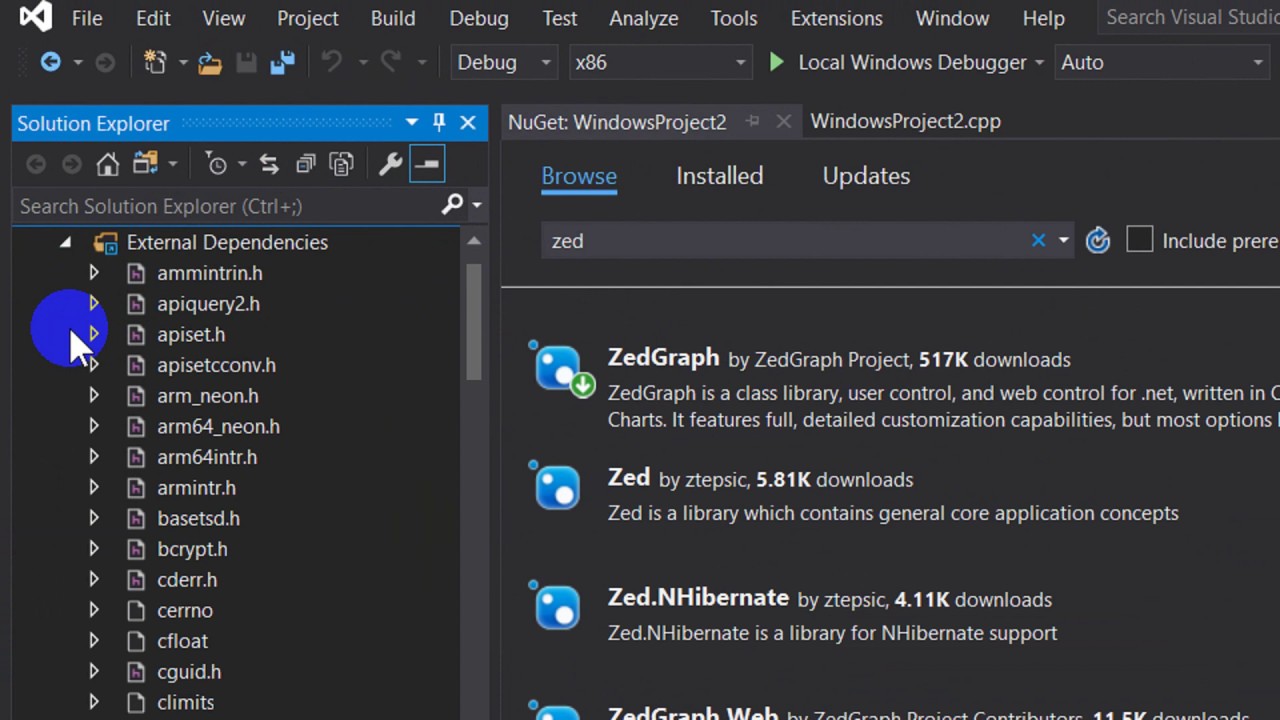Select the cguid.h file in the tree

(189, 671)
